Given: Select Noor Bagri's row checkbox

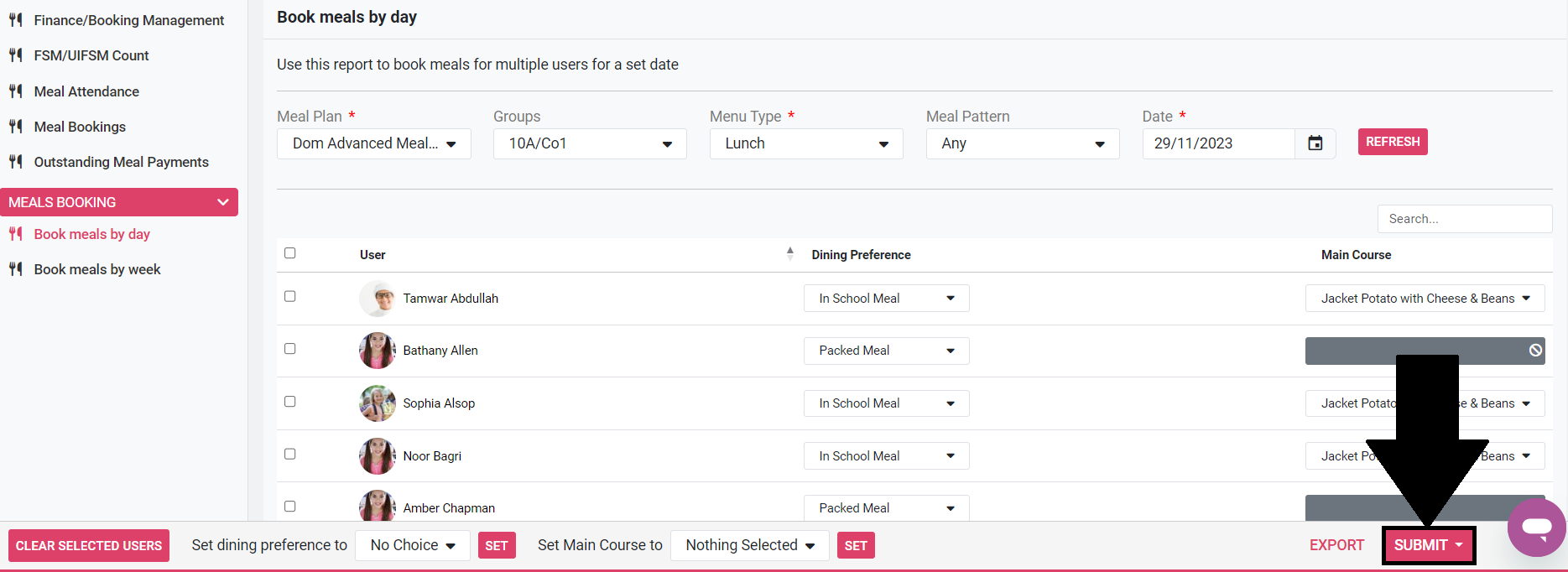Looking at the screenshot, I should click(290, 454).
